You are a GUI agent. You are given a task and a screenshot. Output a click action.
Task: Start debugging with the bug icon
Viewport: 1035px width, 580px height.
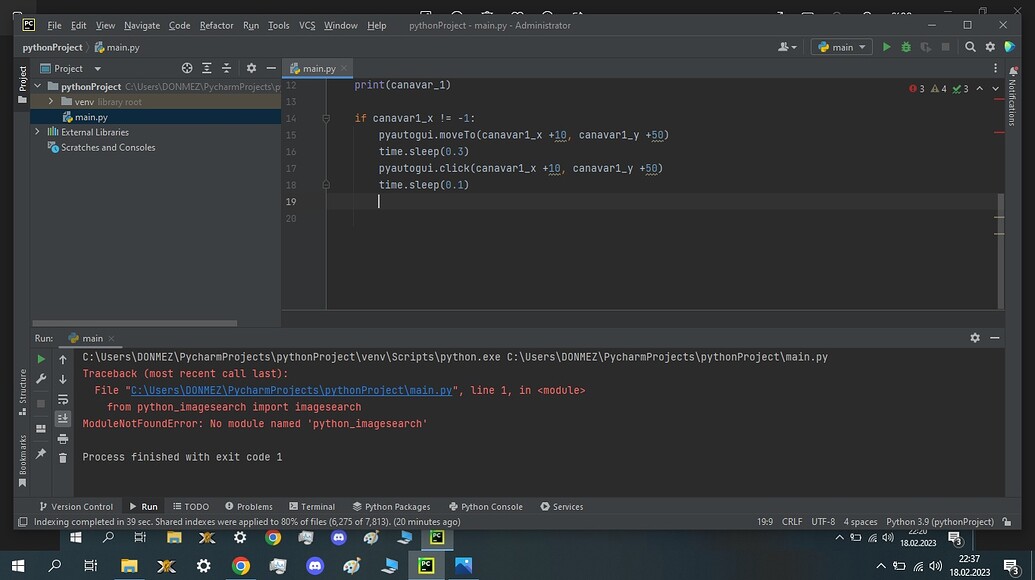click(x=906, y=47)
